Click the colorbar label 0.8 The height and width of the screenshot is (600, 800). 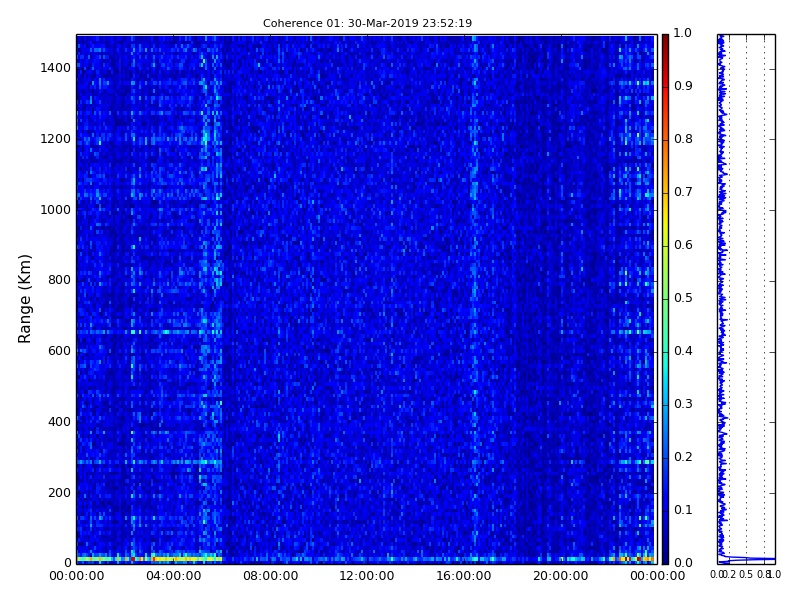tap(683, 139)
